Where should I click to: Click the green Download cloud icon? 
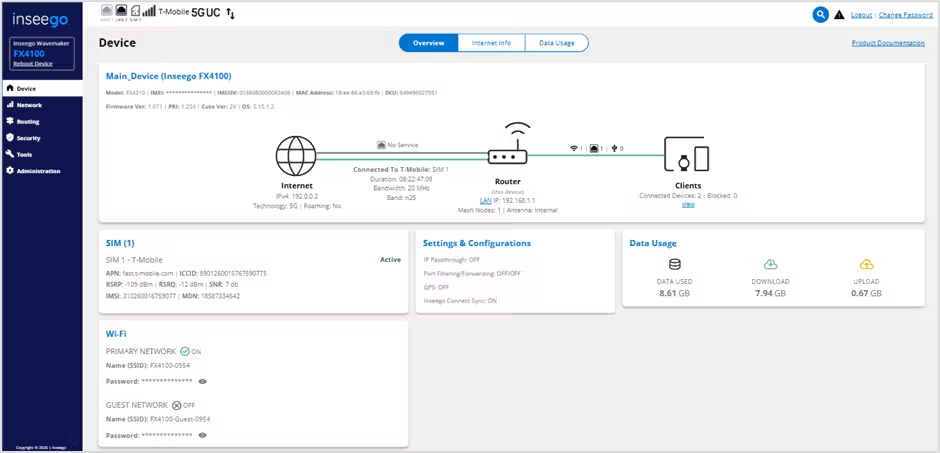(x=770, y=265)
